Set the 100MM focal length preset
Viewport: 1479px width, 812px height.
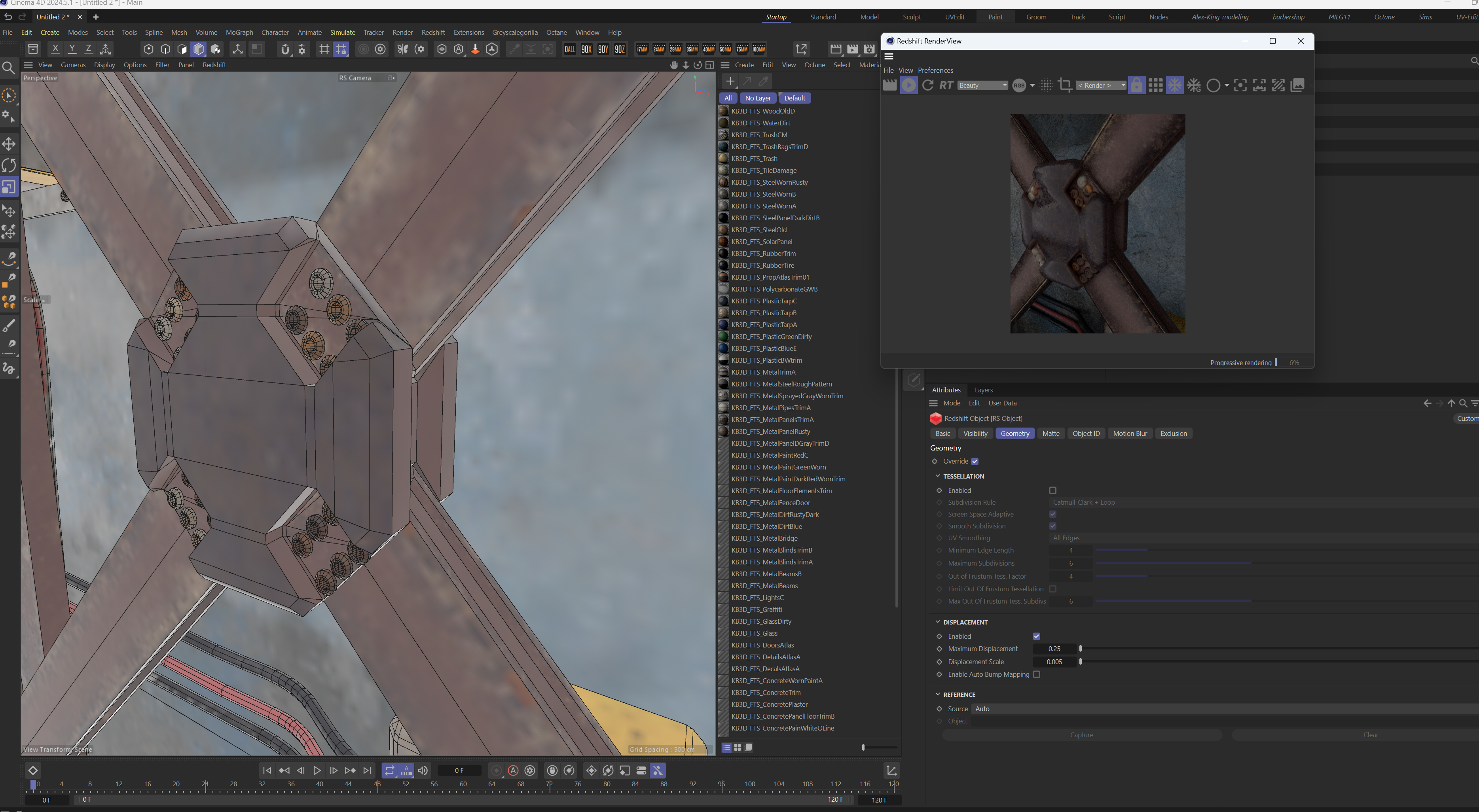[758, 49]
